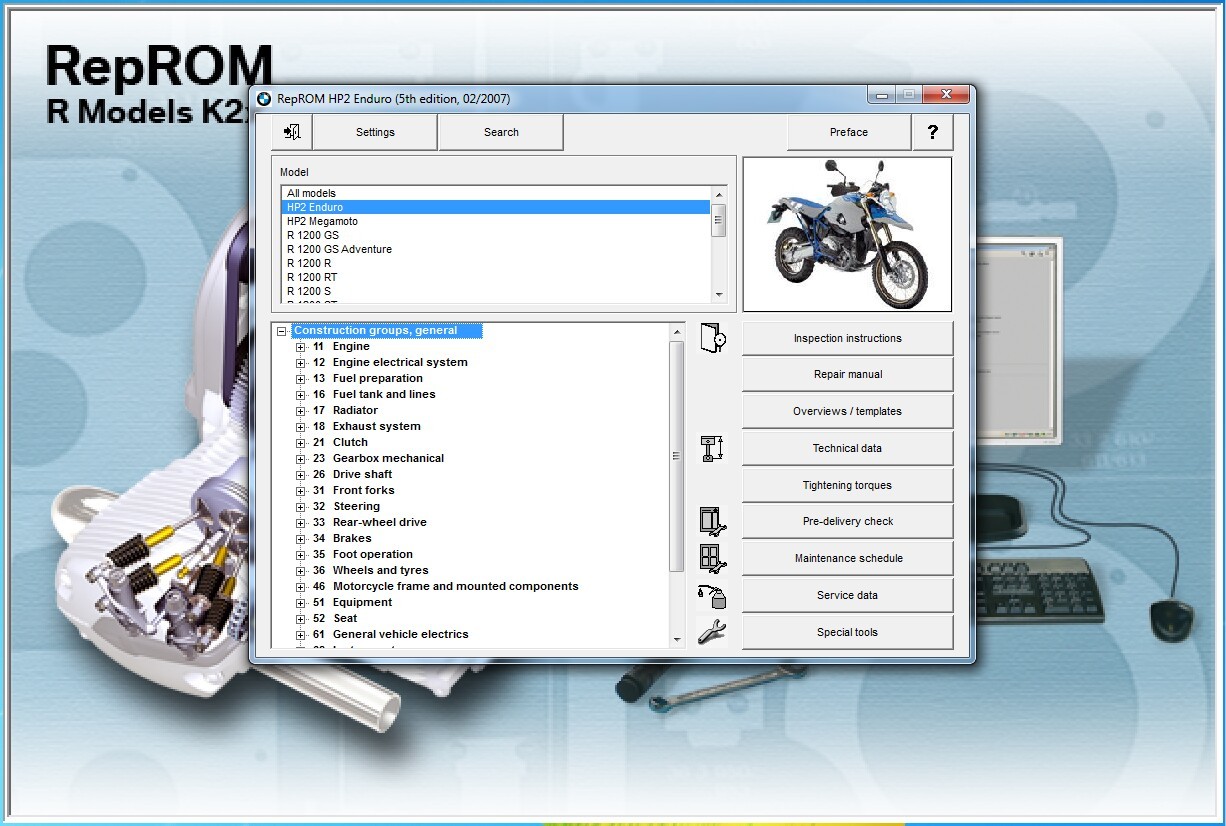Select R 1200 GS Adventure model
Image resolution: width=1226 pixels, height=826 pixels.
pyautogui.click(x=496, y=249)
